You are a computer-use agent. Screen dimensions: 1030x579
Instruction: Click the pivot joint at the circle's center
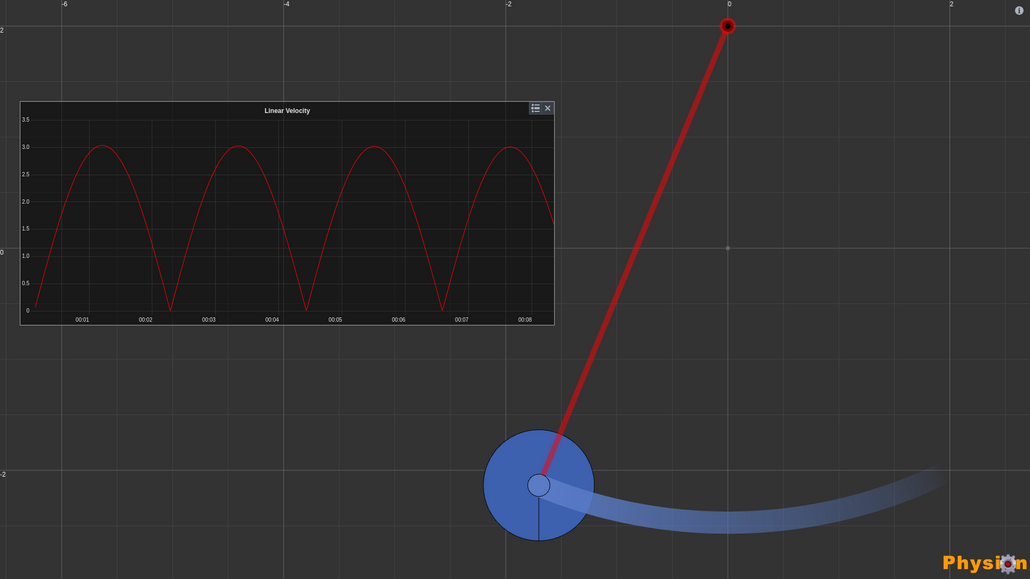539,486
